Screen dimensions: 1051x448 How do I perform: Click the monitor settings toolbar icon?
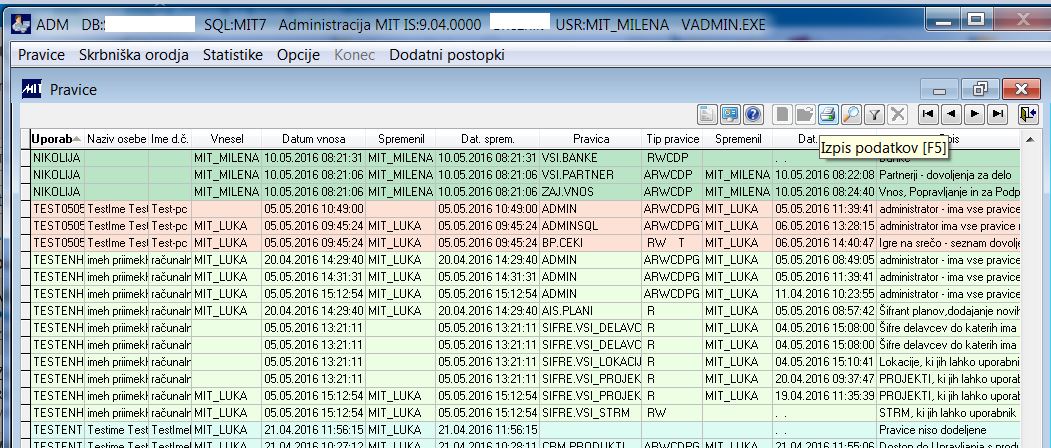(730, 115)
